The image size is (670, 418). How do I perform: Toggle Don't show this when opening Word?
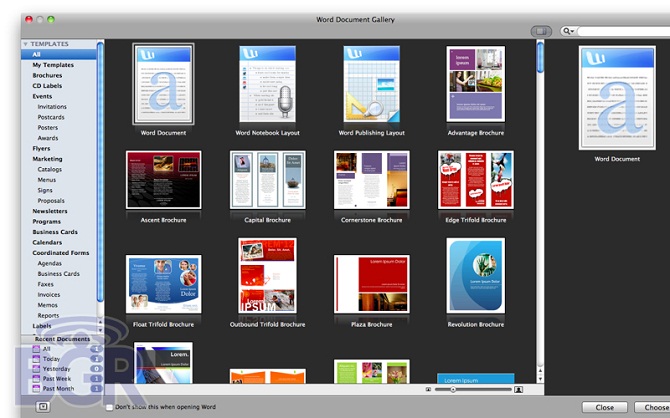pos(109,407)
